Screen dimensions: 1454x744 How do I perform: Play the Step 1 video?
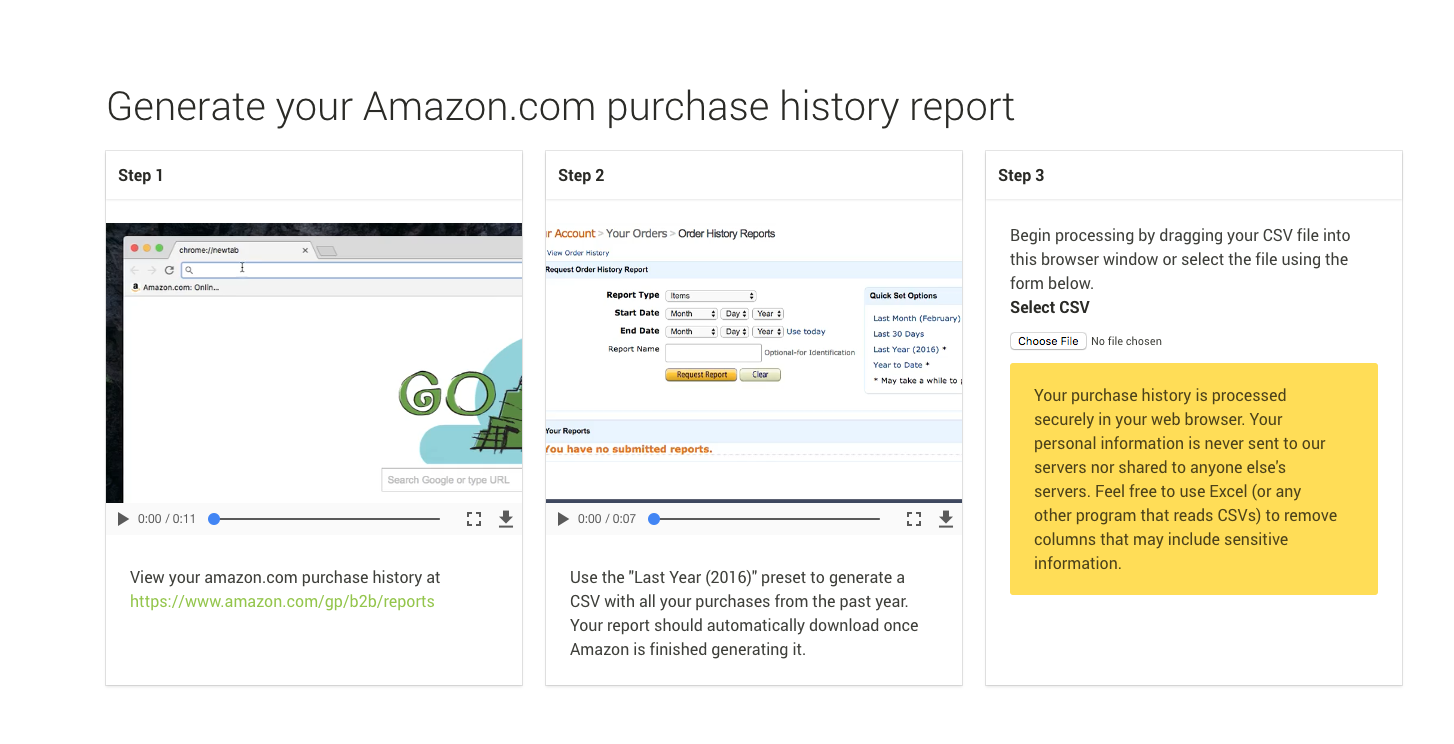(x=123, y=518)
